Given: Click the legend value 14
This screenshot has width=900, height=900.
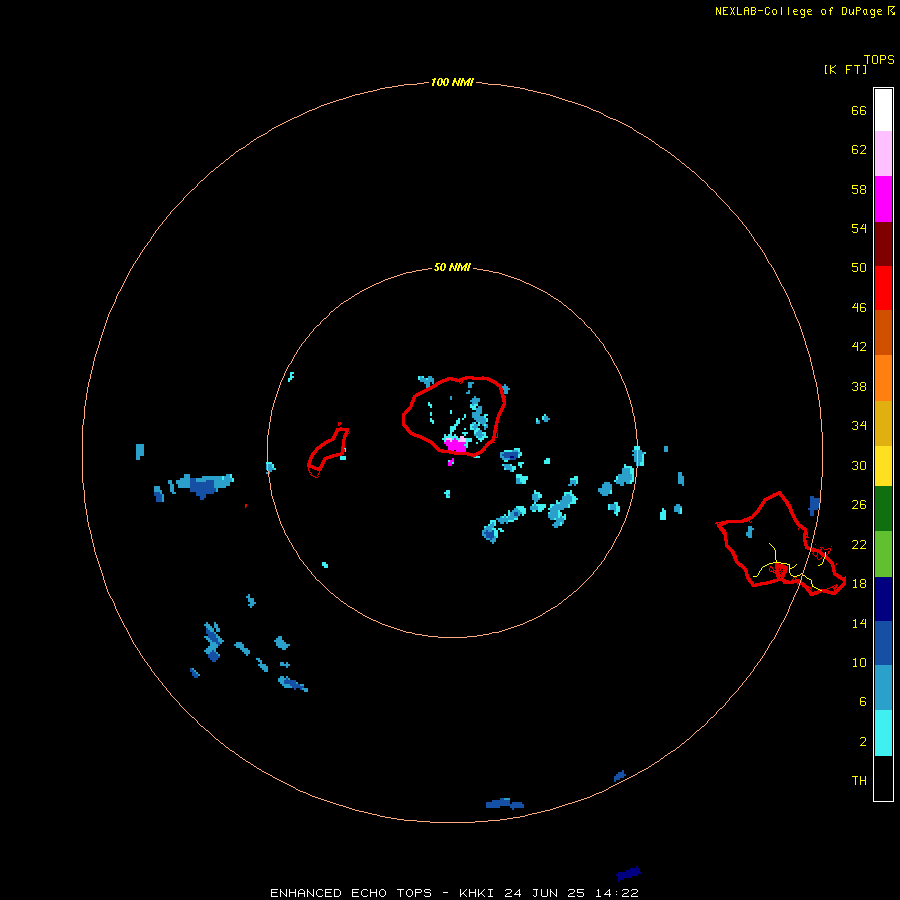Looking at the screenshot, I should click(859, 623).
